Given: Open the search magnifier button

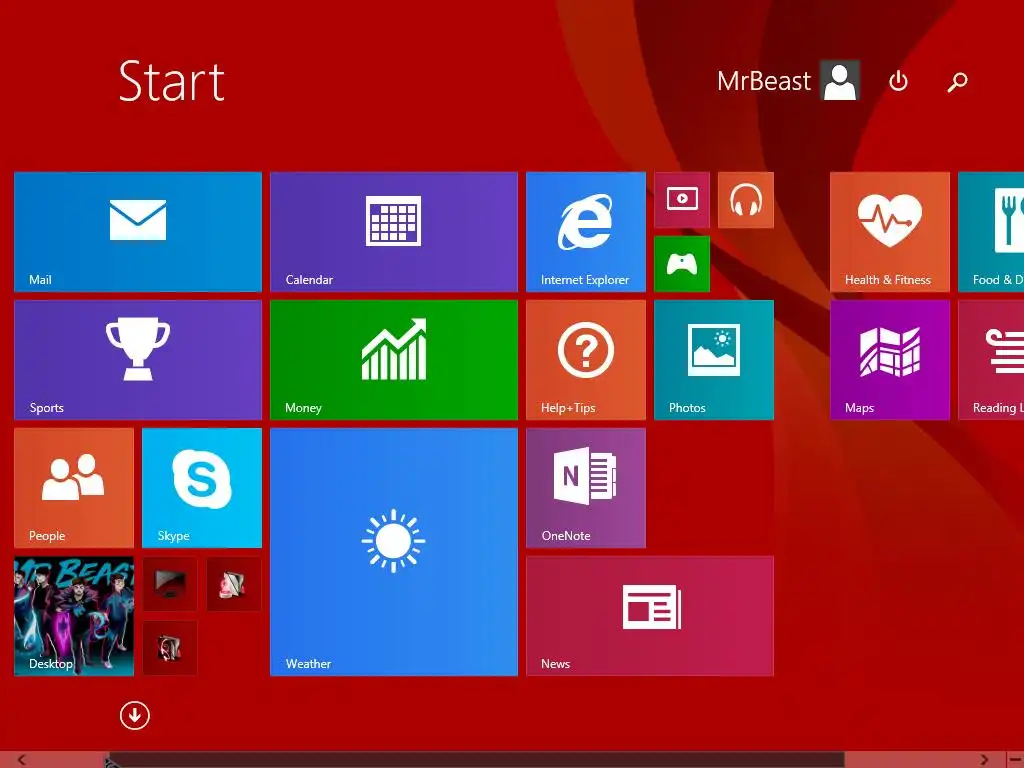Looking at the screenshot, I should coord(957,82).
